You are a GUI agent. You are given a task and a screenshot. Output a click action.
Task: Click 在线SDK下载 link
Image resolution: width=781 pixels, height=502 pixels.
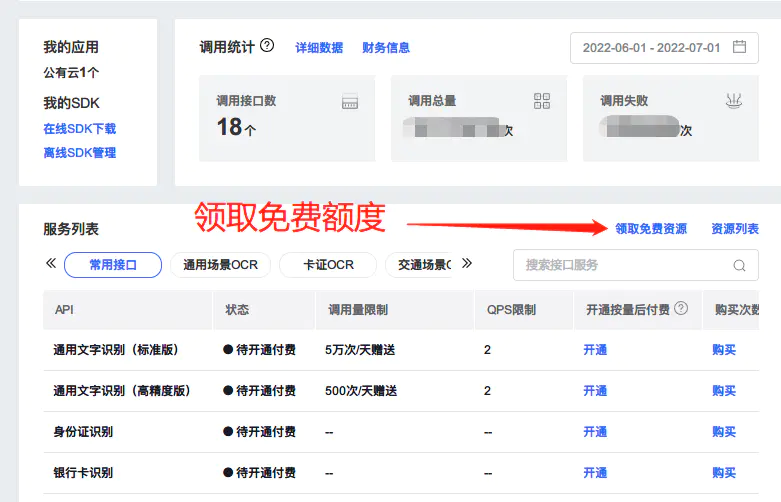click(80, 129)
